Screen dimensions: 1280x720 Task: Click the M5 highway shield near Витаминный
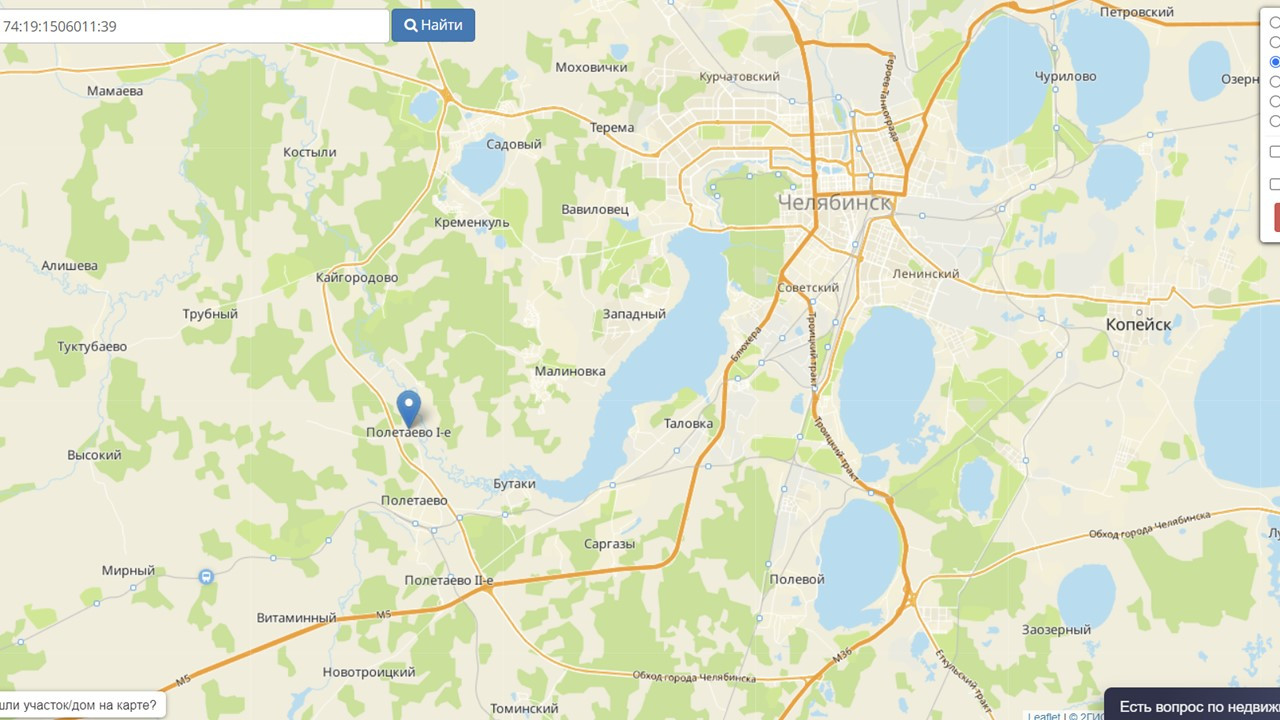coord(383,612)
